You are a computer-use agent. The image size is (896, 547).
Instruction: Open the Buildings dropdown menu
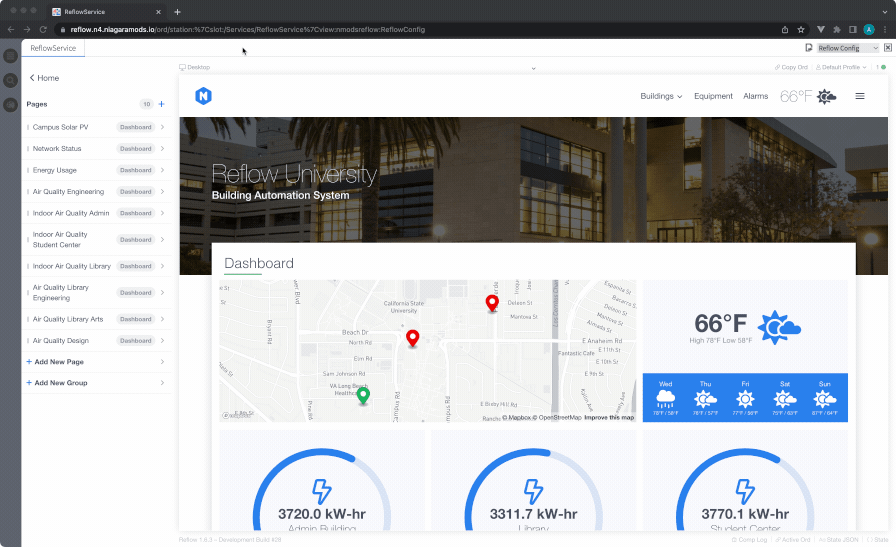coord(661,96)
